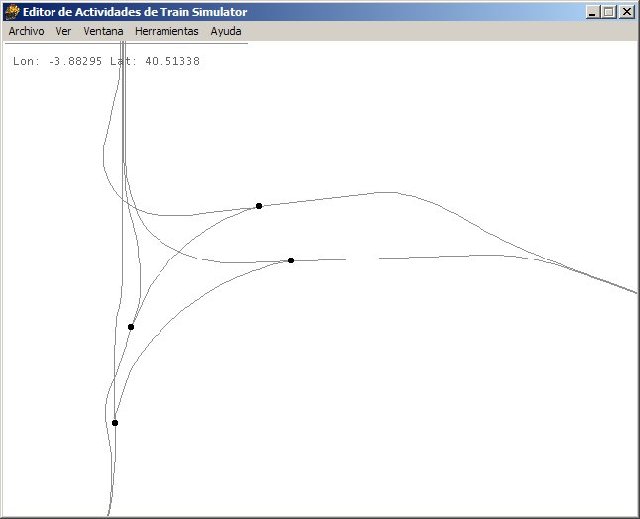
Task: Click the track line at the bottom edge
Action: [x=109, y=508]
